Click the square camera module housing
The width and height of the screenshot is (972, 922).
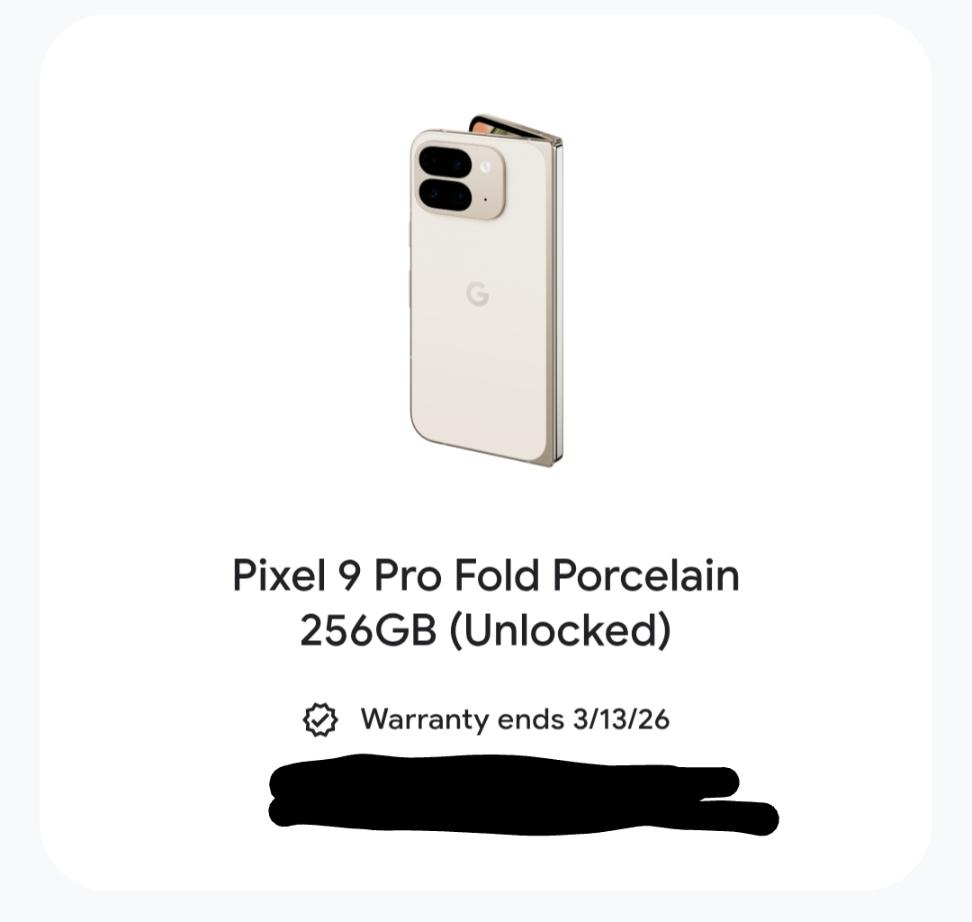point(461,179)
